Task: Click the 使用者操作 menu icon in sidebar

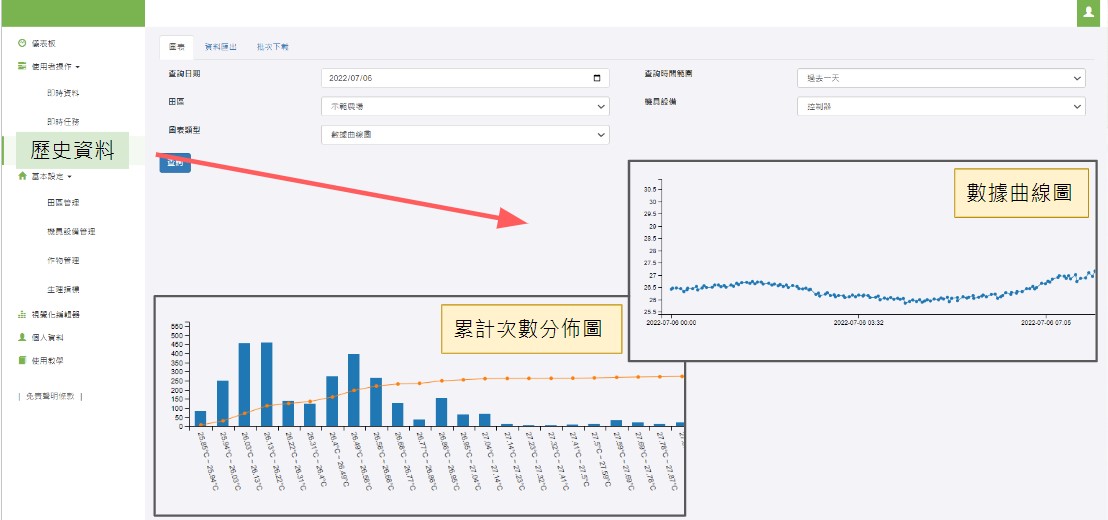Action: (22, 67)
